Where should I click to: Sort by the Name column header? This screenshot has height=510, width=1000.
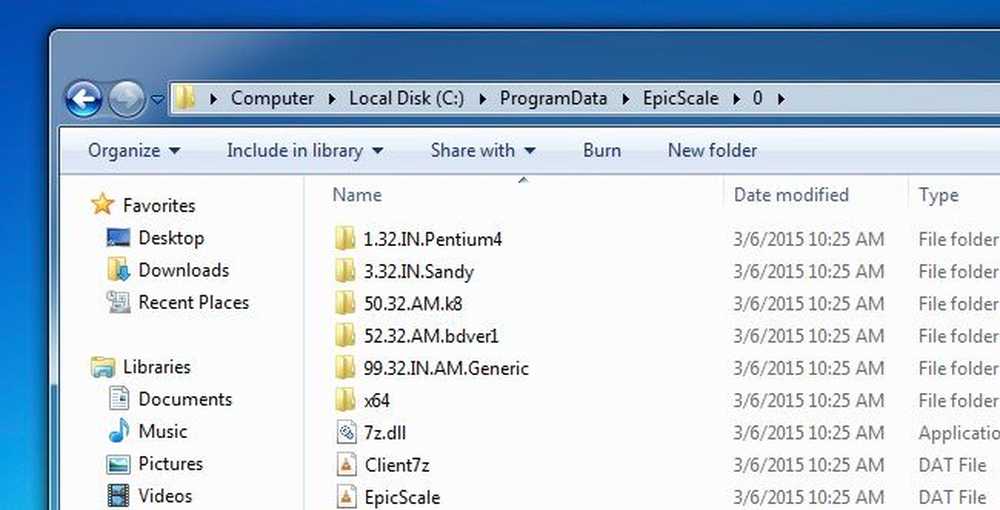click(357, 195)
